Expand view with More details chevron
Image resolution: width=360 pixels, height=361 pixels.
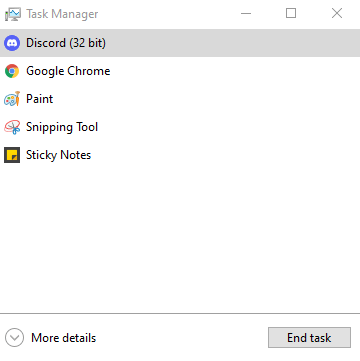pos(14,338)
